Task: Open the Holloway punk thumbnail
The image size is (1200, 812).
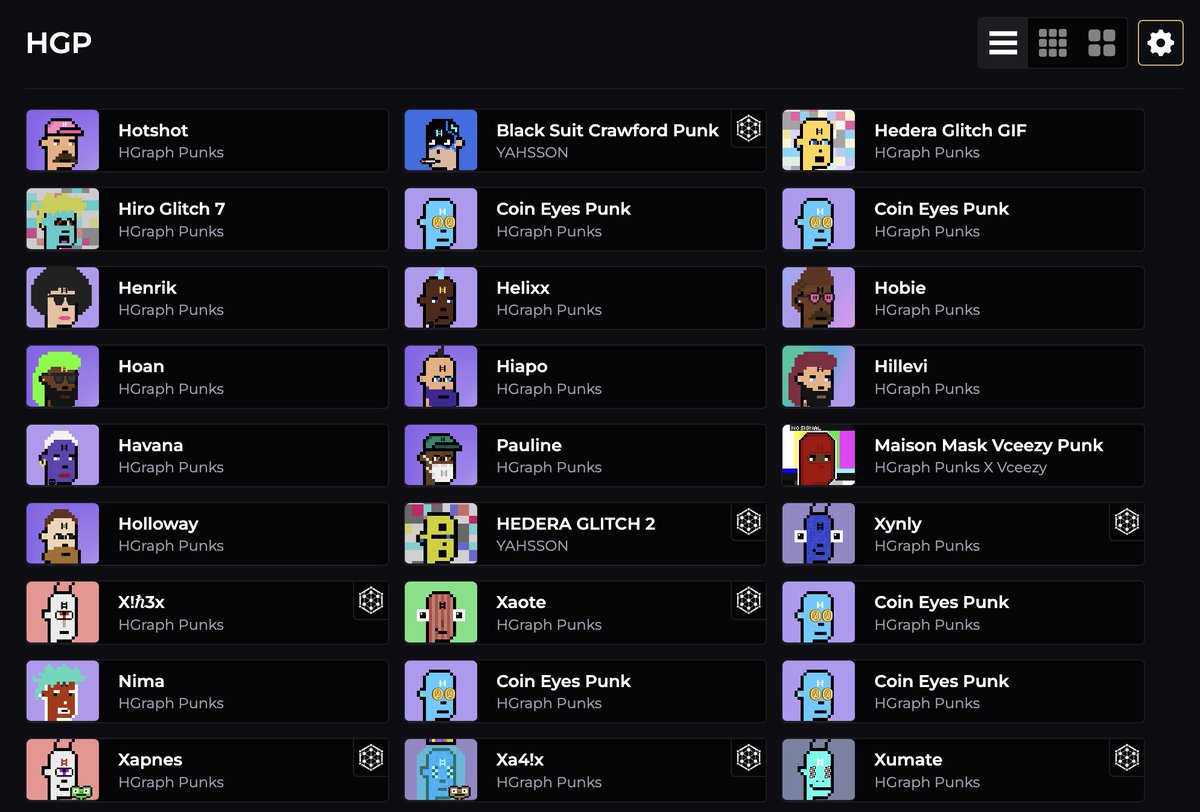Action: 63,534
